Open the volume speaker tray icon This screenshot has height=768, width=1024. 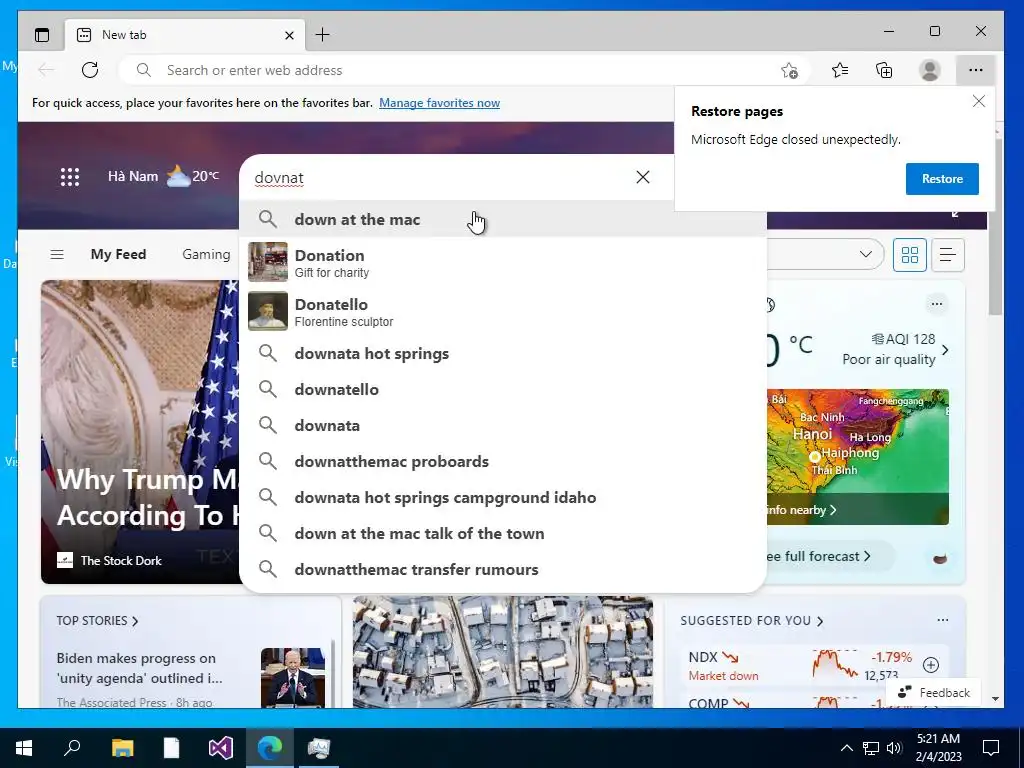(x=894, y=748)
